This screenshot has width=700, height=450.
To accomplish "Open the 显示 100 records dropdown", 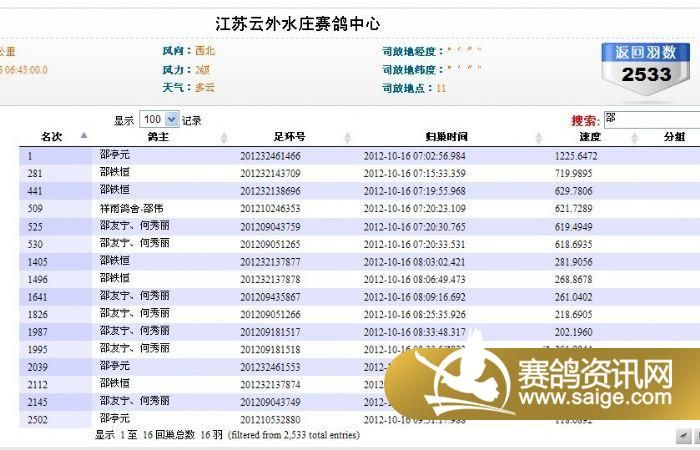I will coord(159,119).
